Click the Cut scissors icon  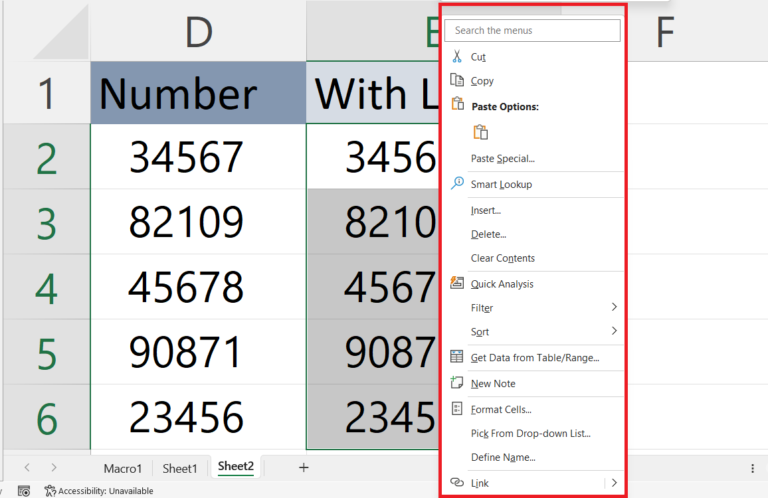[457, 57]
